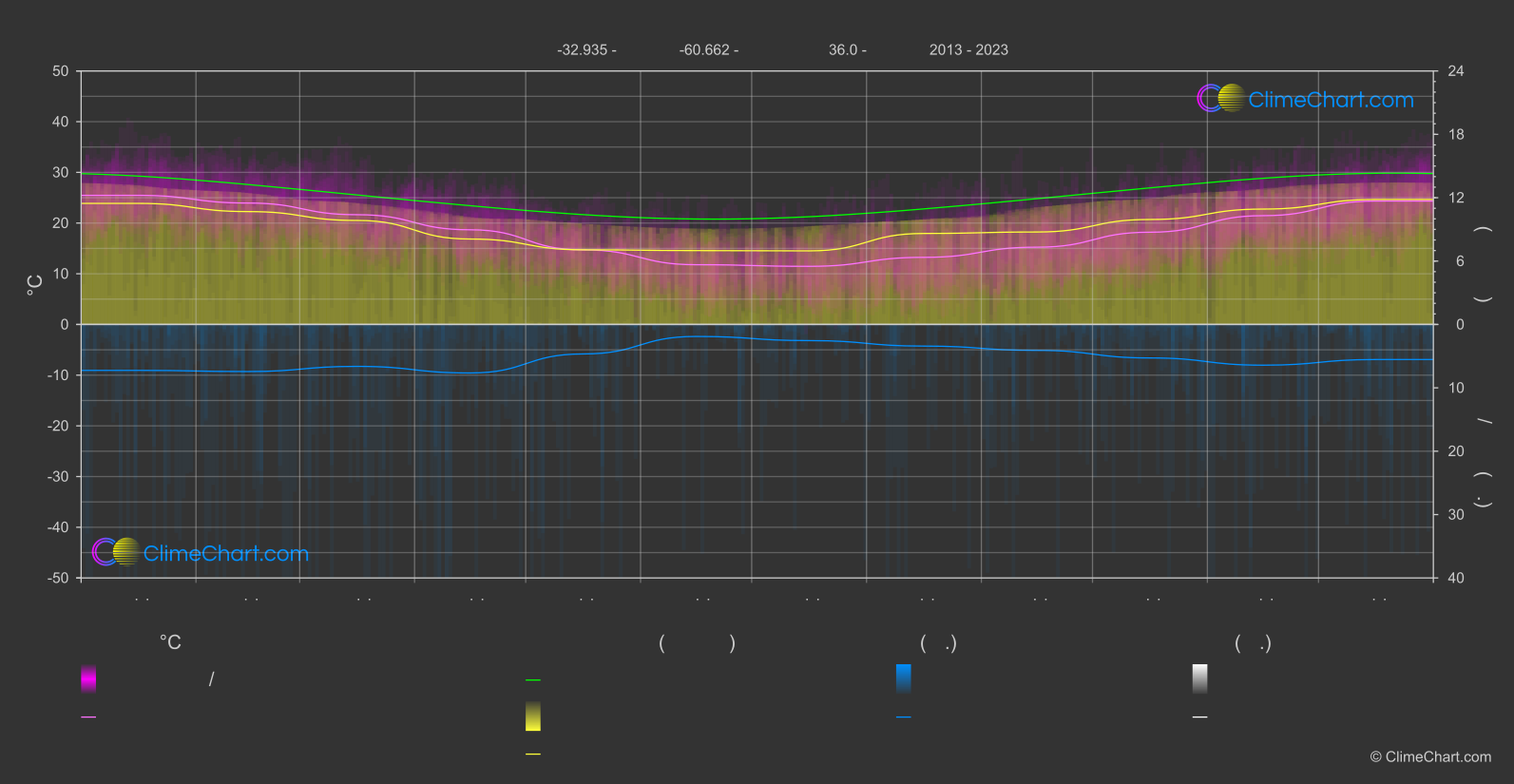Click the -50 tick on the temperature axis
Screen dimensions: 1514x784
coord(58,578)
